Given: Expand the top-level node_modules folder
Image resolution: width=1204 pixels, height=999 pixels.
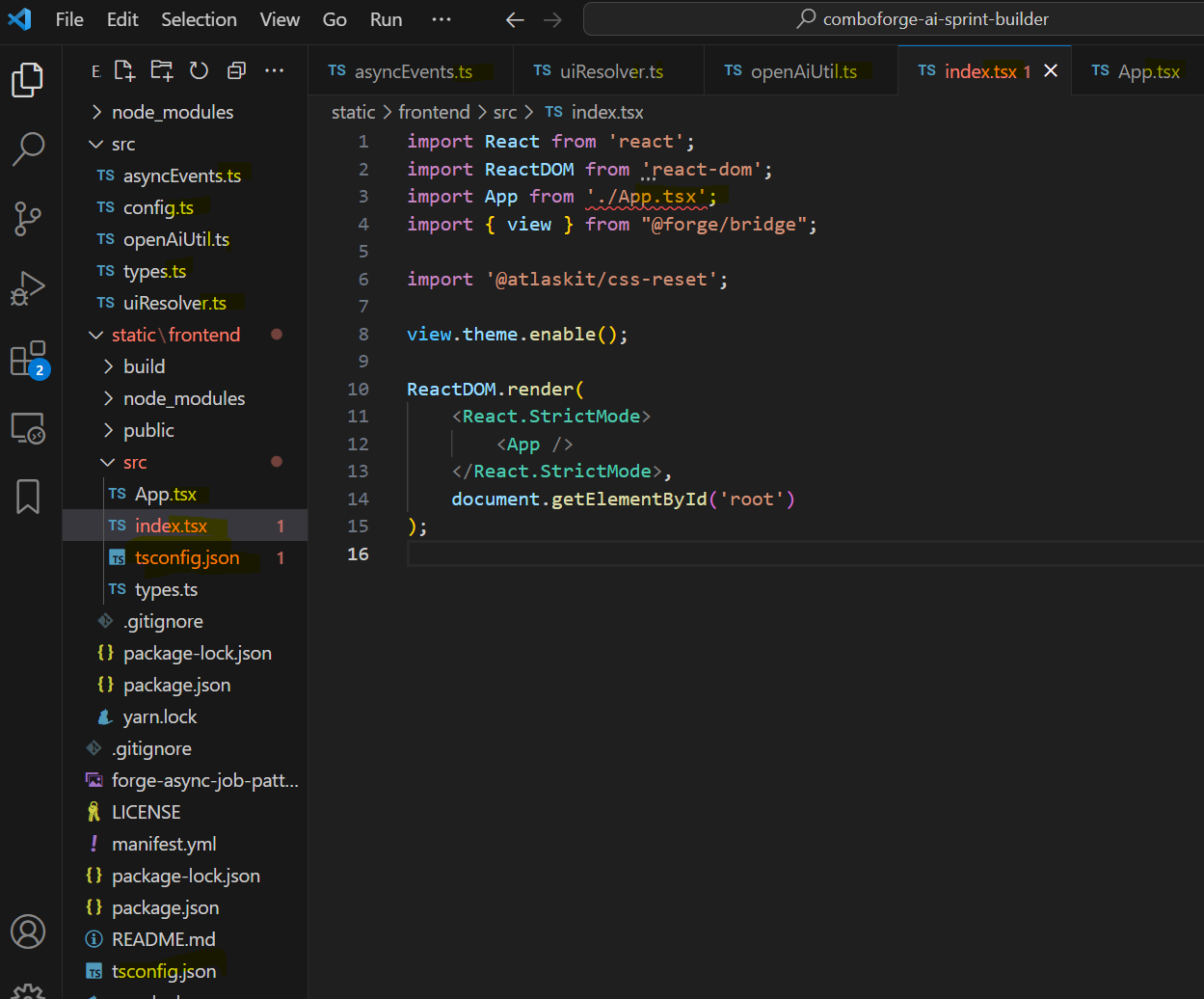Looking at the screenshot, I should (172, 112).
